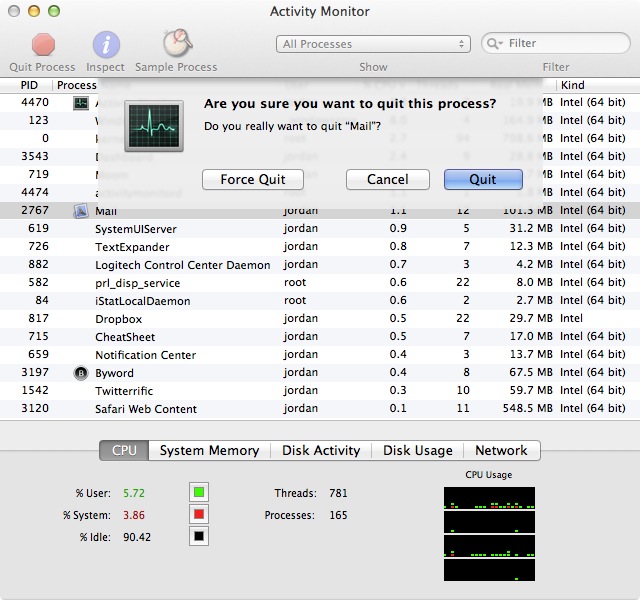Open the Disk Activity tab
This screenshot has height=600, width=640.
pos(321,450)
